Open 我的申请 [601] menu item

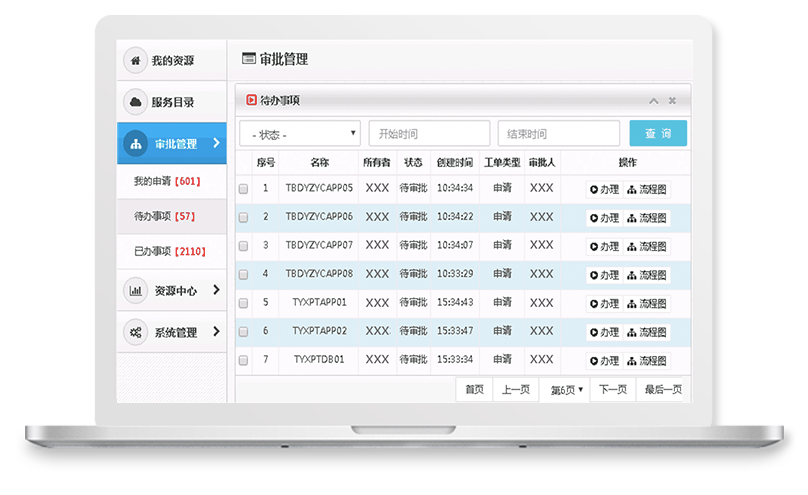pos(167,182)
